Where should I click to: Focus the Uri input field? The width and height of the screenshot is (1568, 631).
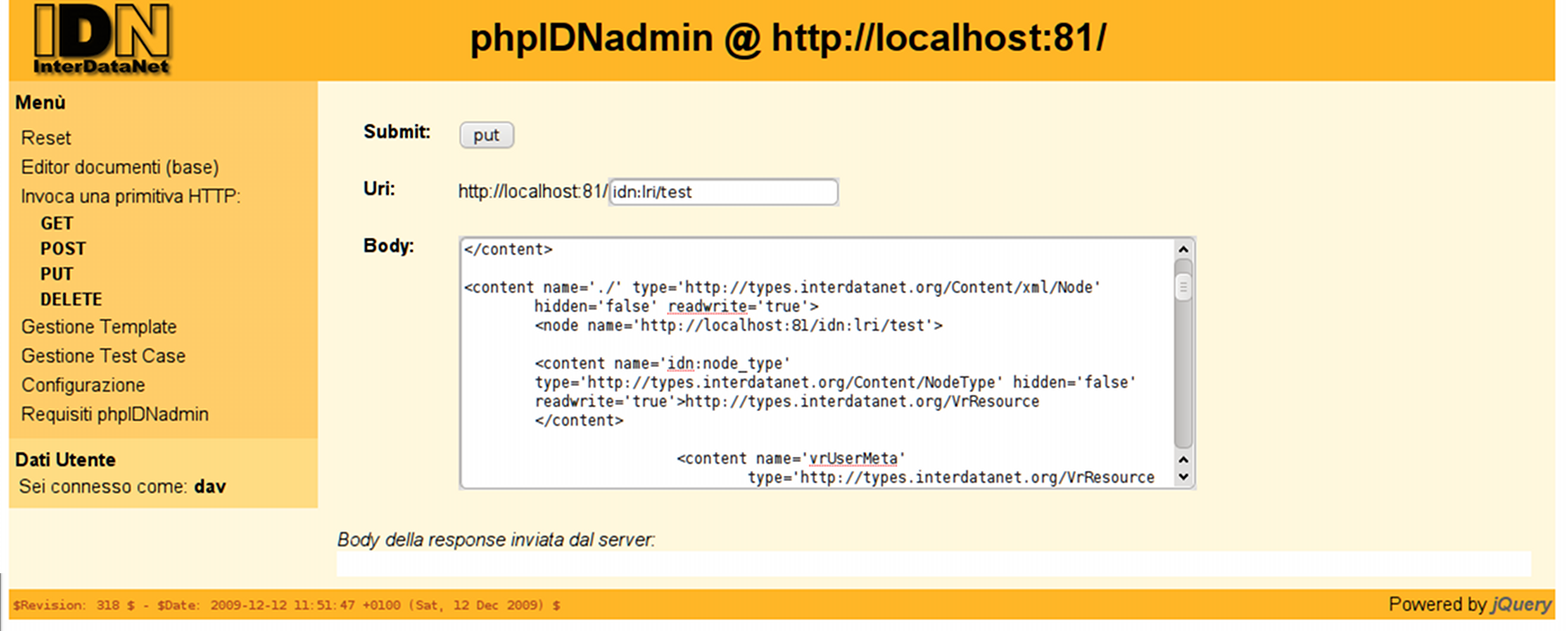click(x=723, y=192)
